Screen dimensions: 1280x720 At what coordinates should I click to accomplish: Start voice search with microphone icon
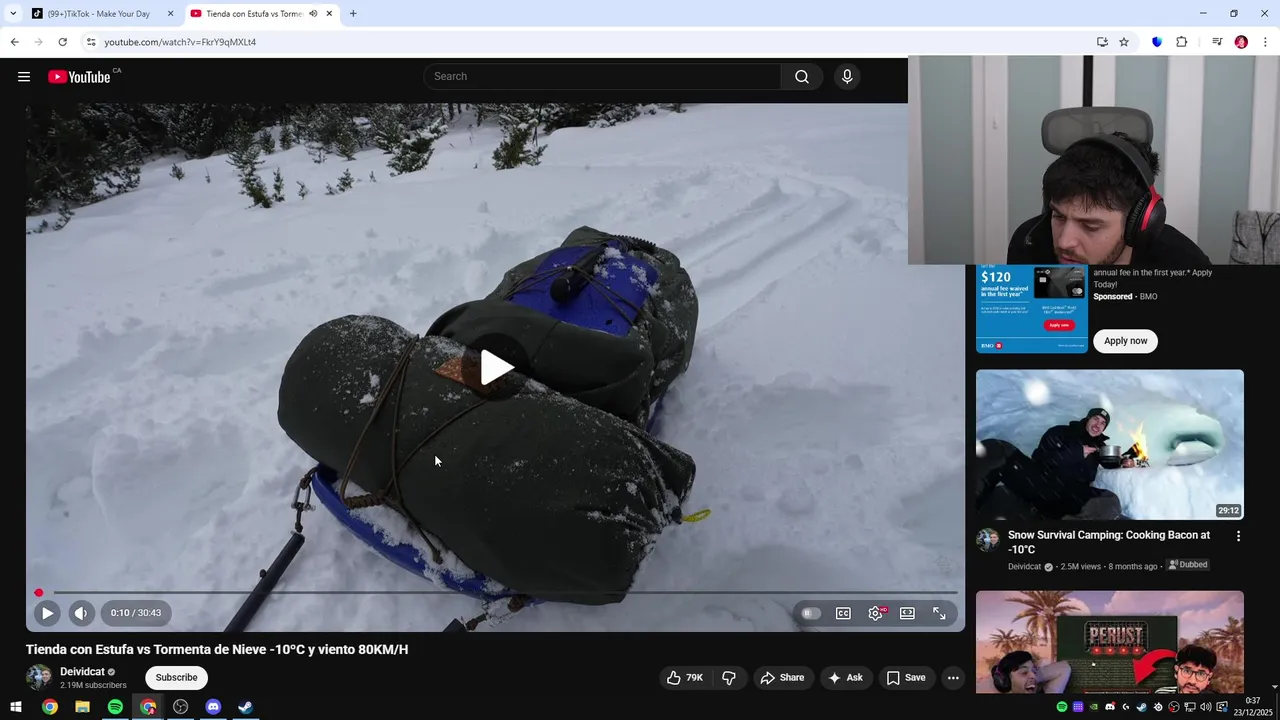847,77
